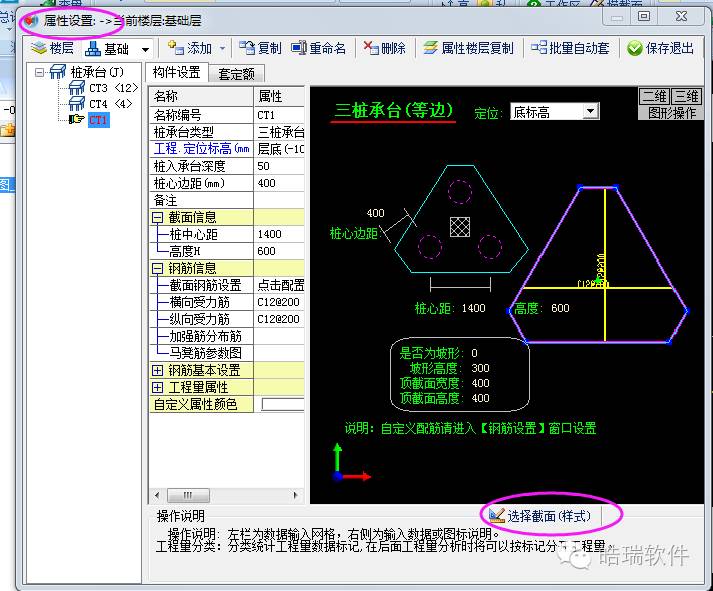Expand the 钢筋基本设置 group
Image resolution: width=713 pixels, height=591 pixels.
point(157,371)
